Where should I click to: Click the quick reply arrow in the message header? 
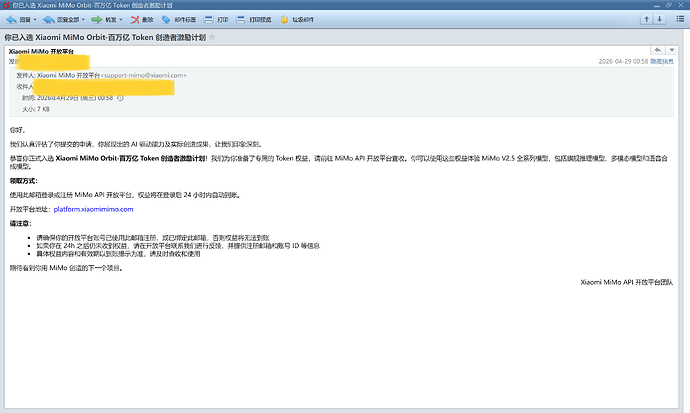[658, 50]
